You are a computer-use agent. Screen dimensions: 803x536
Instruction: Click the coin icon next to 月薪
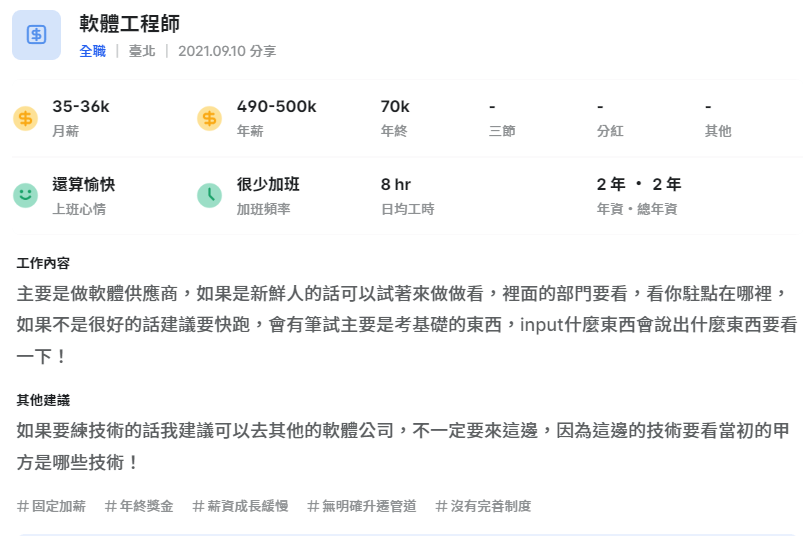[26, 119]
